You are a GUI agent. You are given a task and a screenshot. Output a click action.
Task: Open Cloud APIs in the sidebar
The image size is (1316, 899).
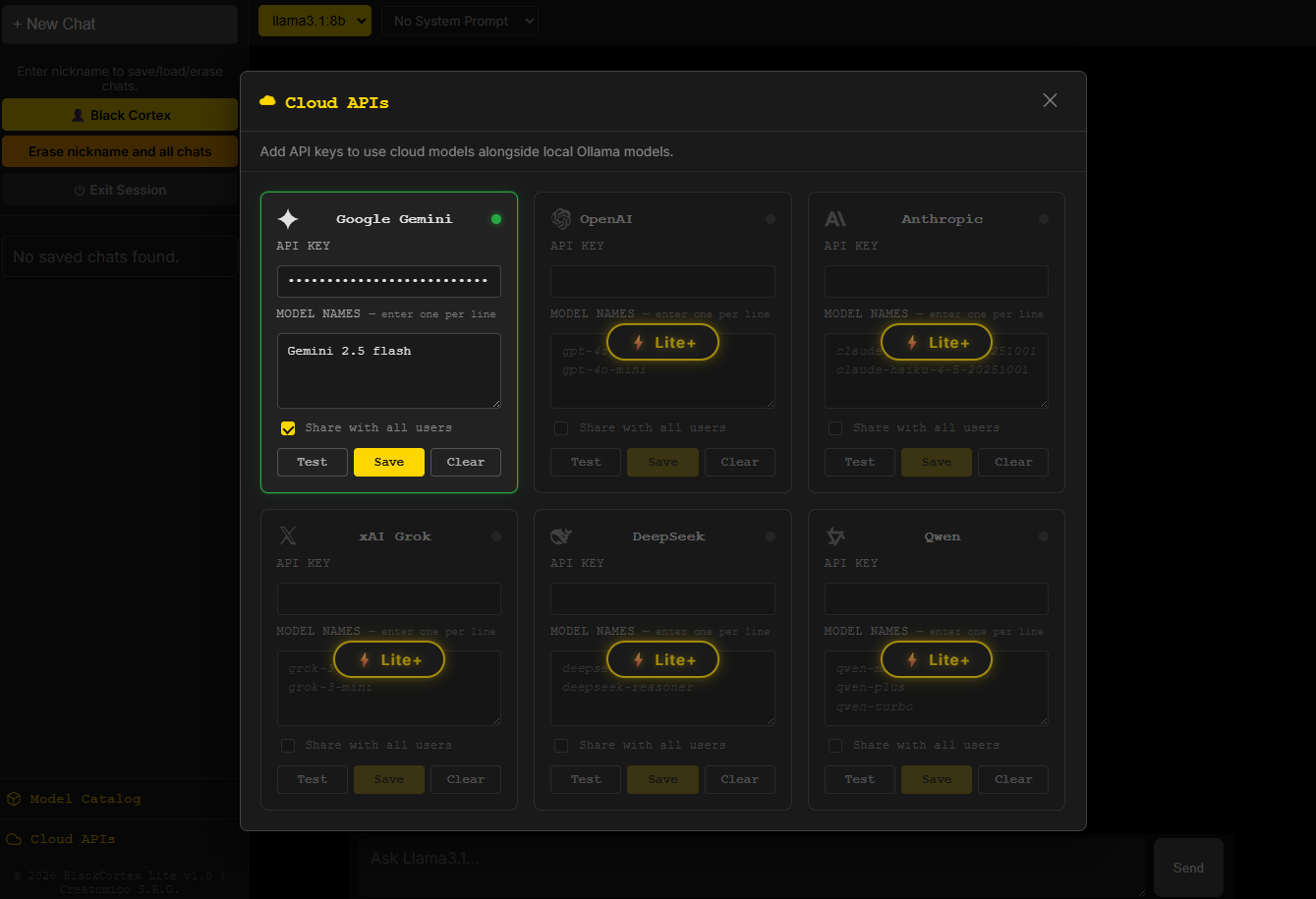tap(61, 839)
